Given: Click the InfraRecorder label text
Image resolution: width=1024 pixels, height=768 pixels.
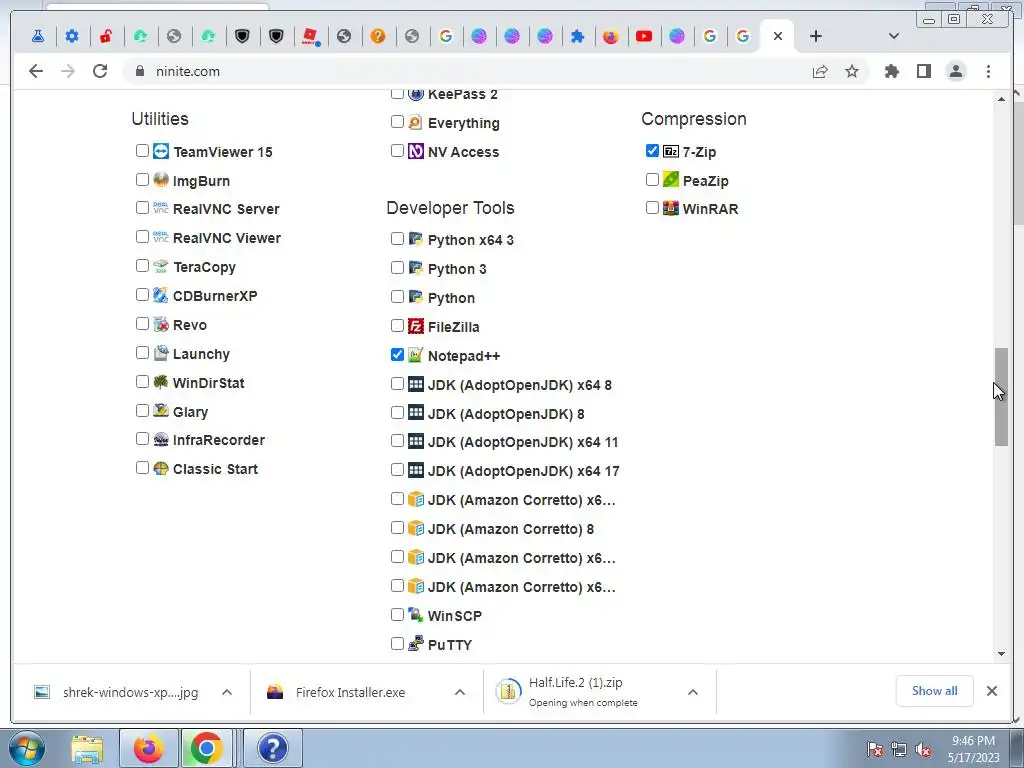Looking at the screenshot, I should click(x=219, y=440).
